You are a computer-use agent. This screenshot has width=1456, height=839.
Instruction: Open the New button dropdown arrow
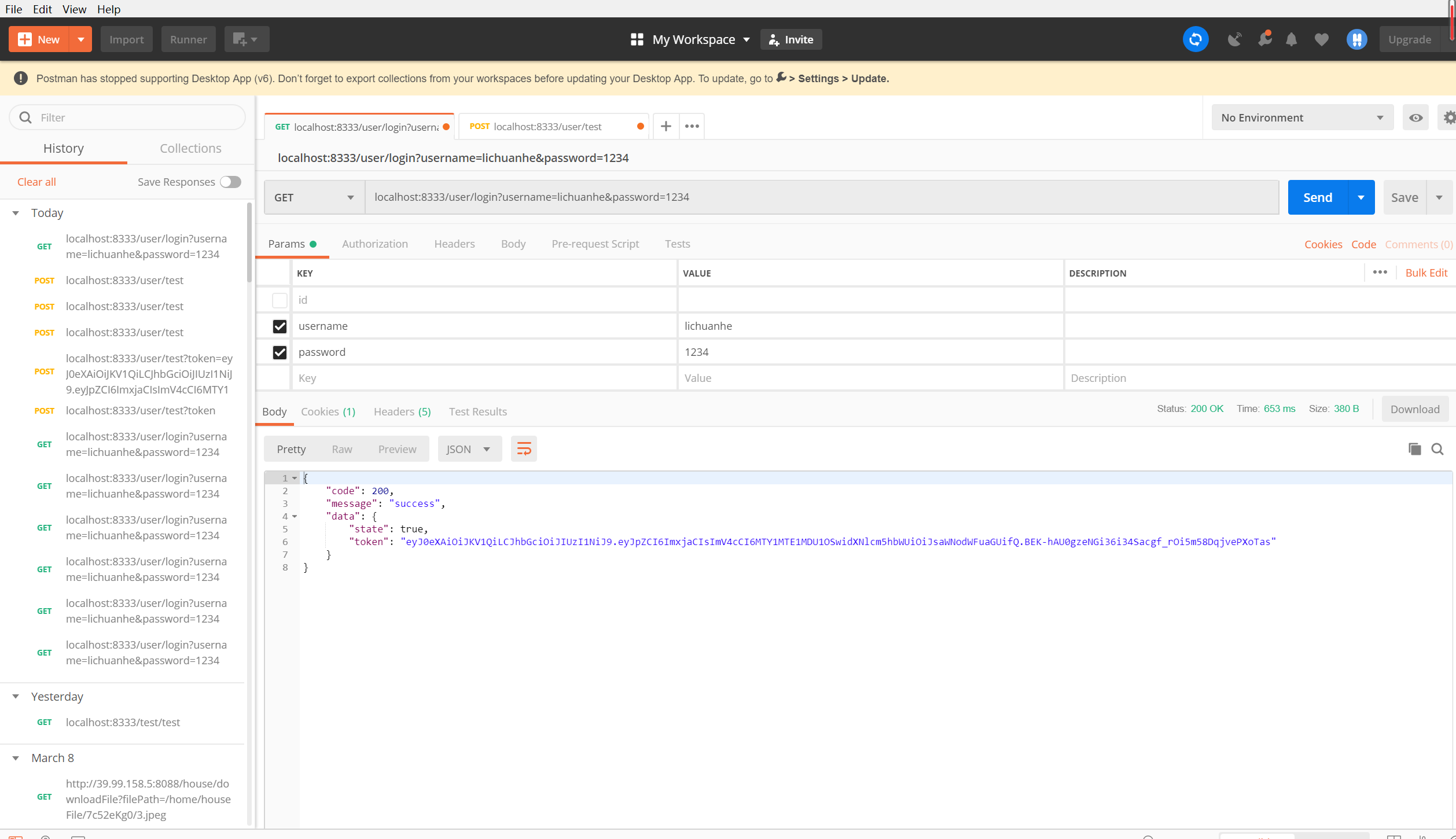click(x=81, y=39)
